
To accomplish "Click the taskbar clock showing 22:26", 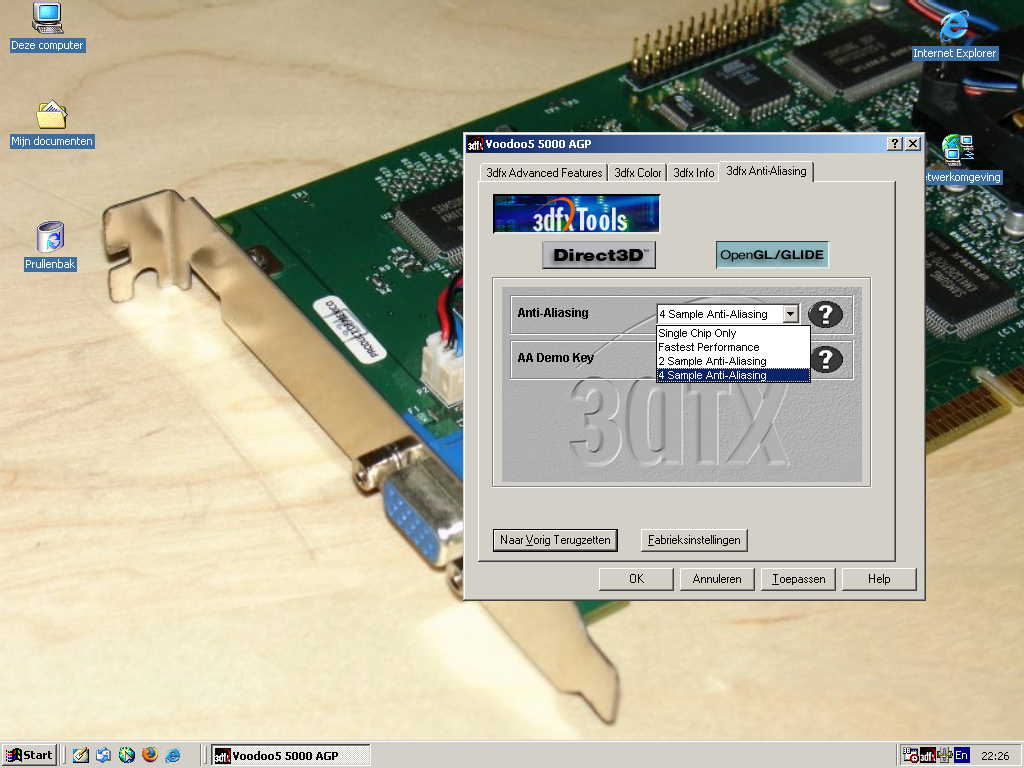I will 995,756.
